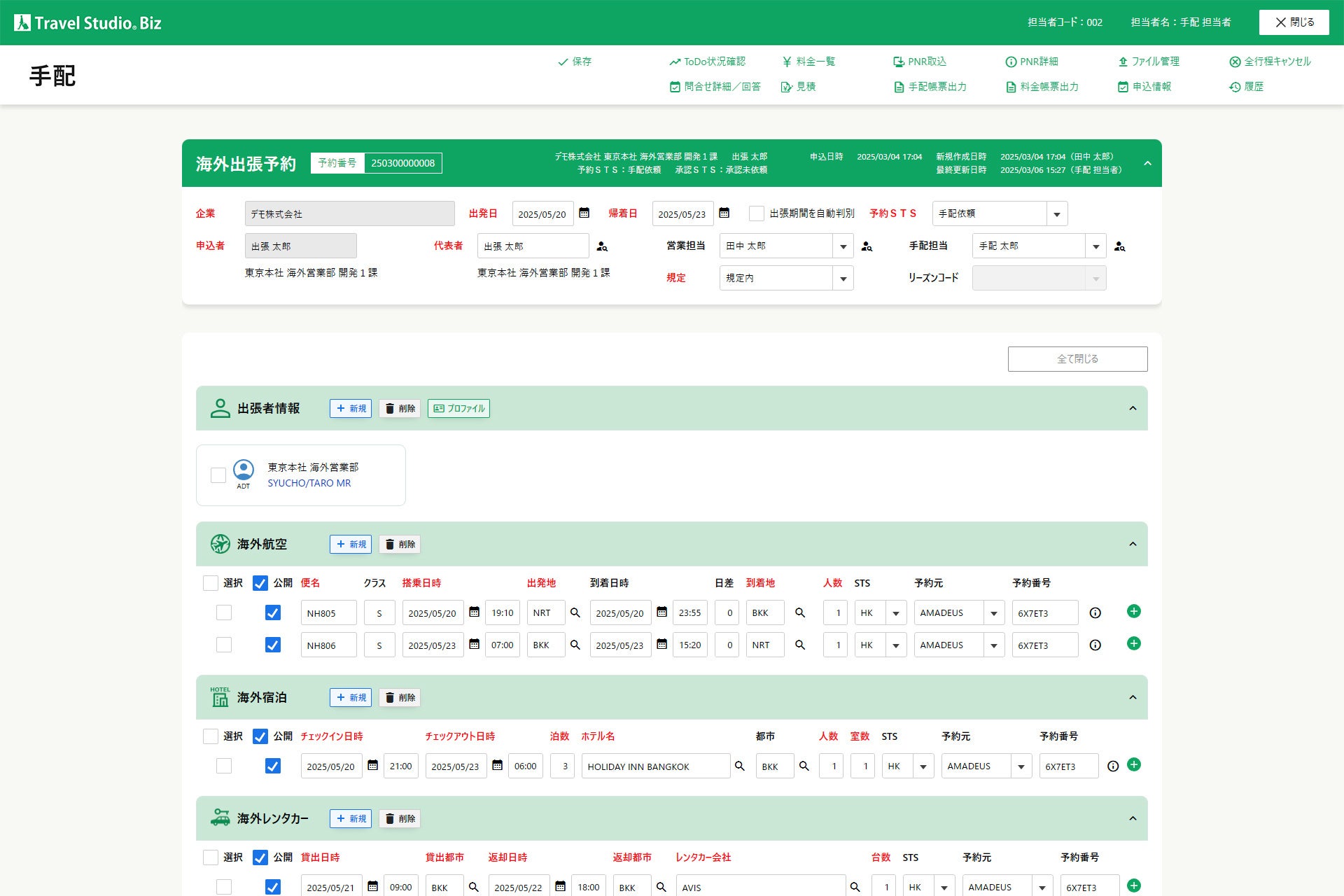
Task: Add row with green plus on NH805
Action: click(x=1134, y=611)
